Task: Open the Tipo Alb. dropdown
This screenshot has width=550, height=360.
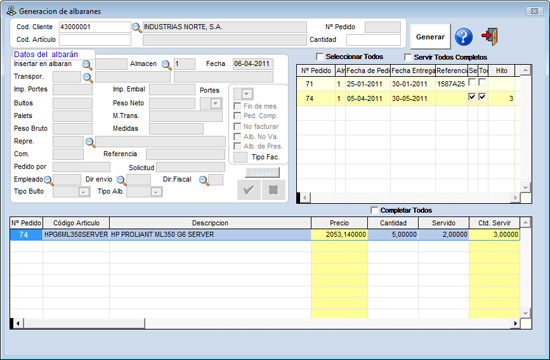Action: (156, 192)
